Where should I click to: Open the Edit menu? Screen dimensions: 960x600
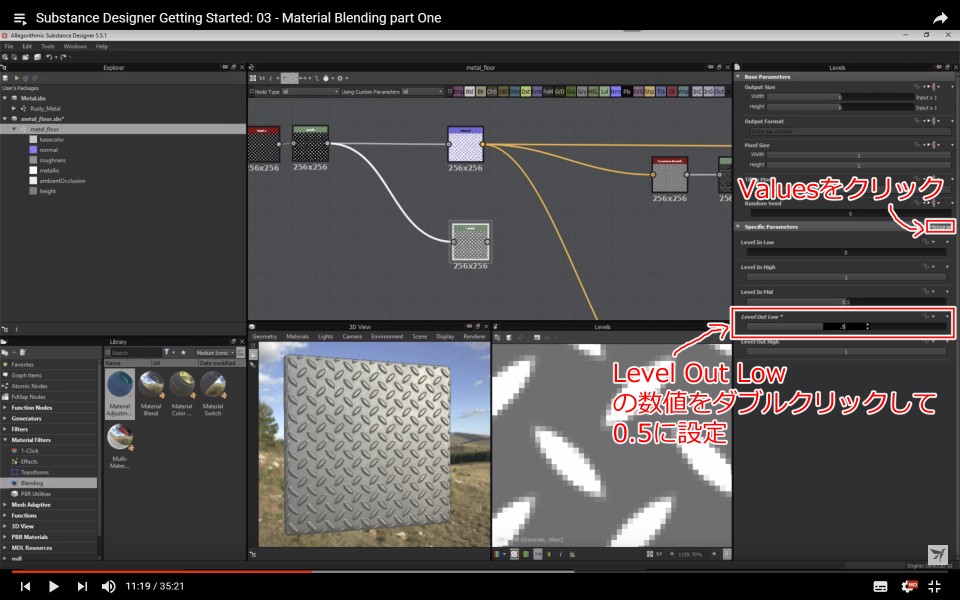(28, 47)
